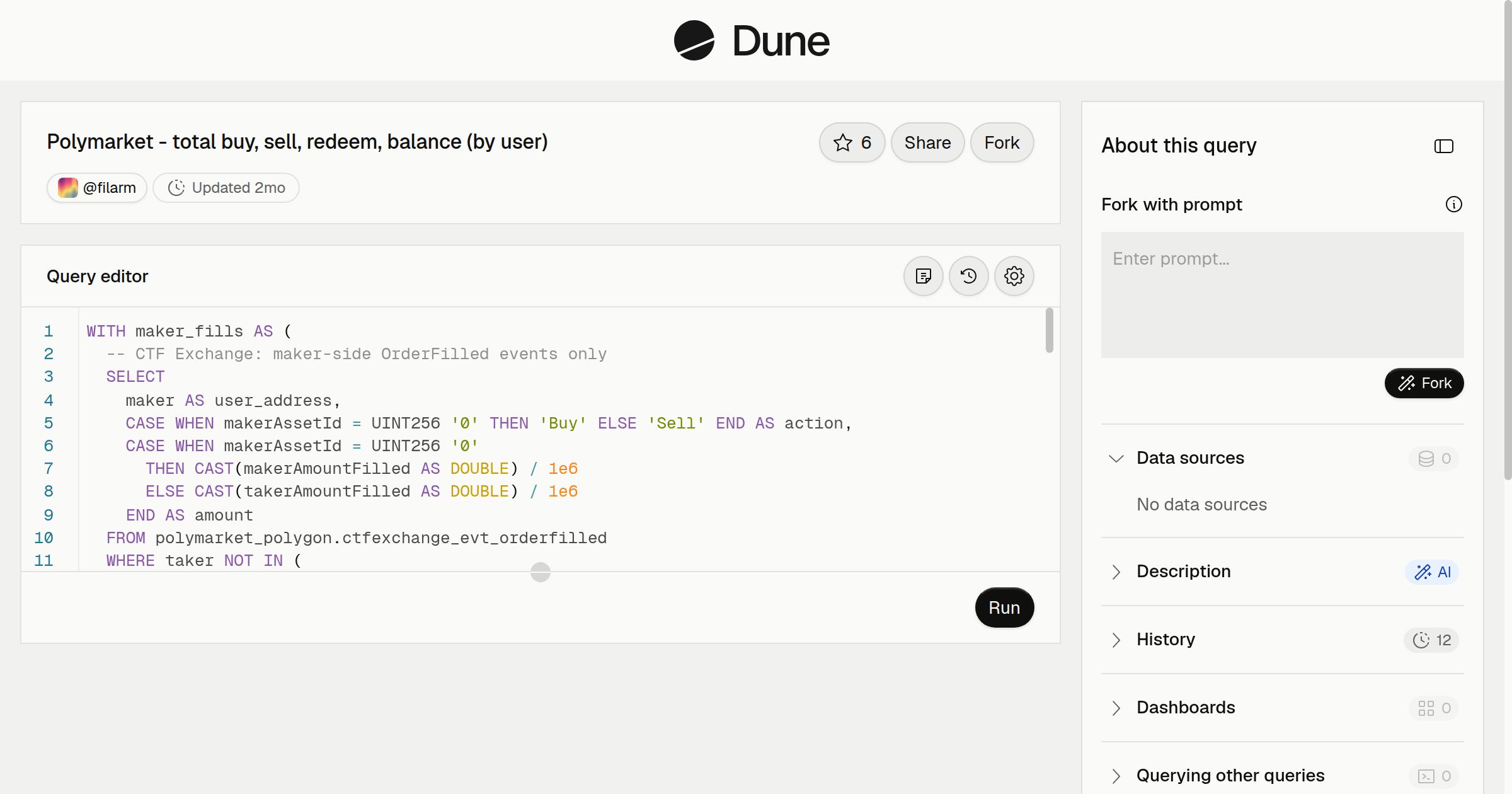Screen dimensions: 1512x794
Task: Expand the Querying other queries section
Action: pyautogui.click(x=1116, y=776)
